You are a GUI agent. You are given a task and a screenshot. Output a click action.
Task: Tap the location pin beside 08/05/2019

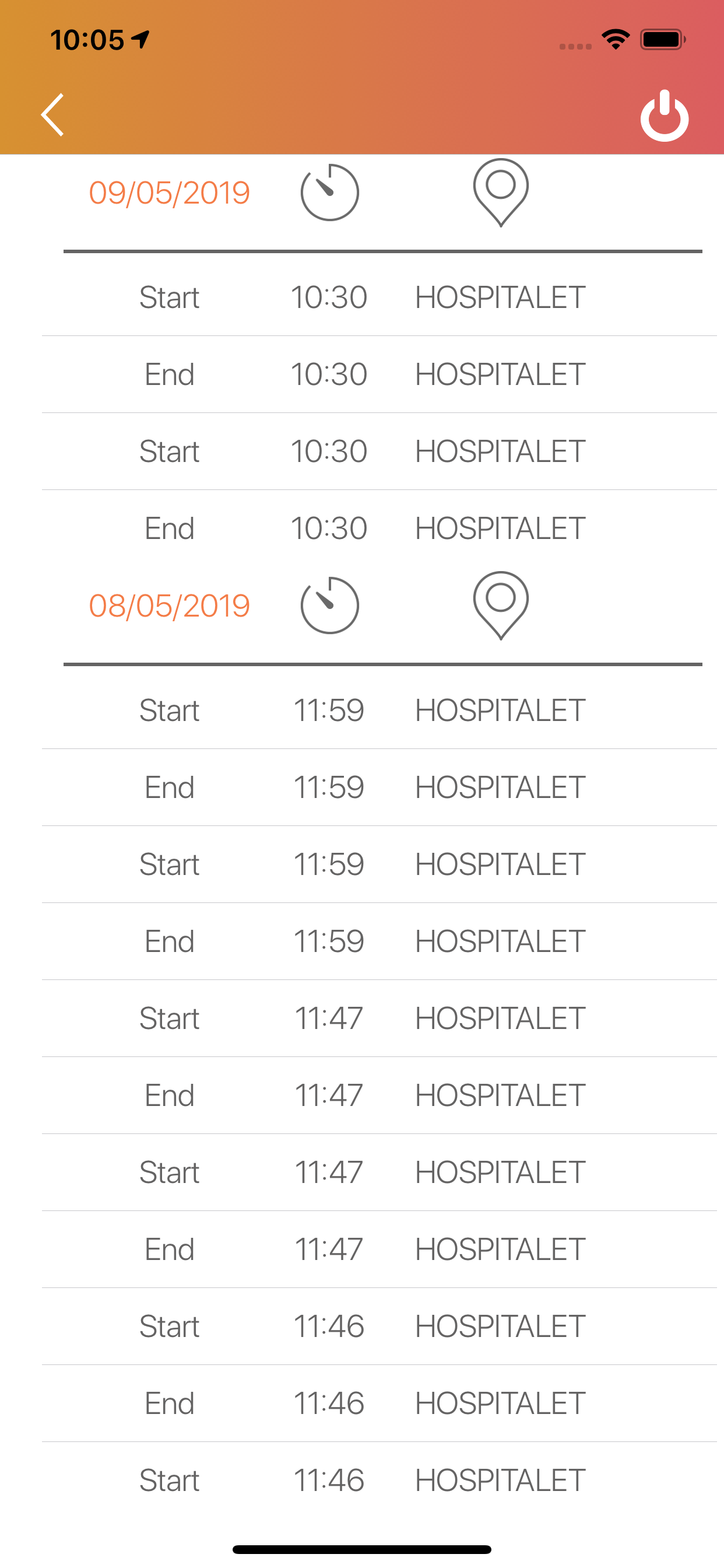[x=501, y=605]
